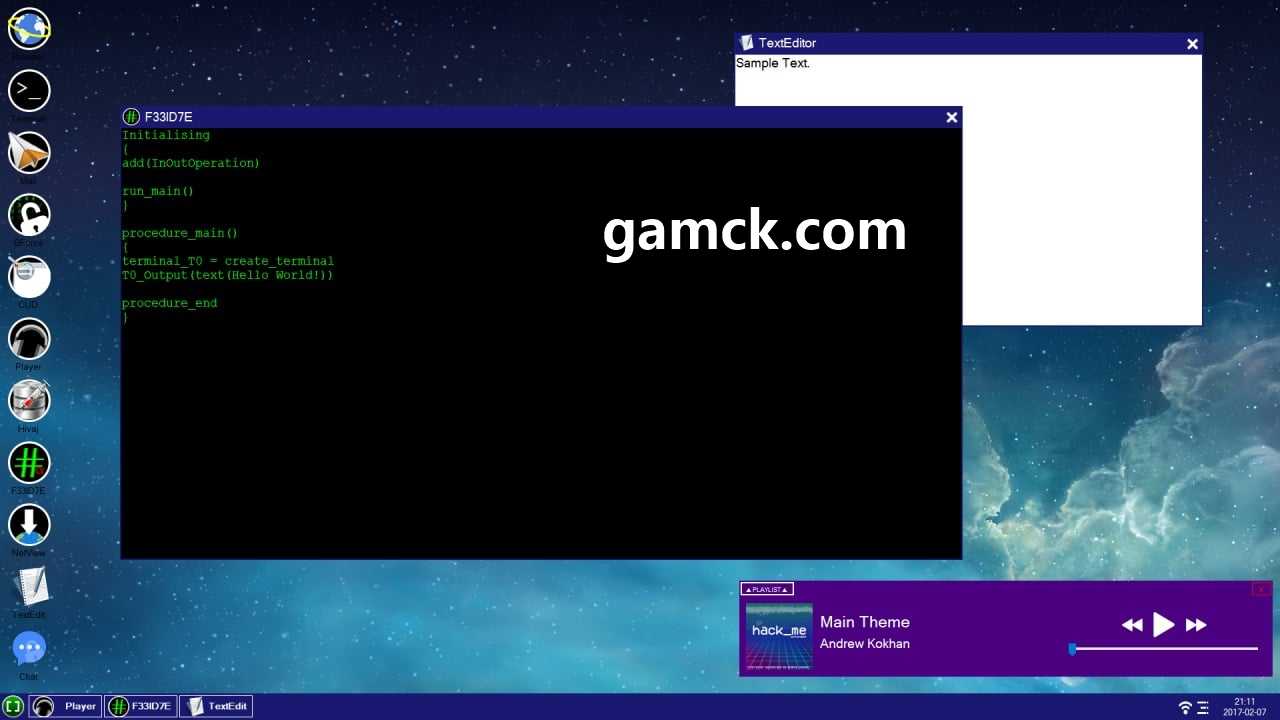
Task: Click the Sample Text line in TextEditor
Action: [773, 63]
